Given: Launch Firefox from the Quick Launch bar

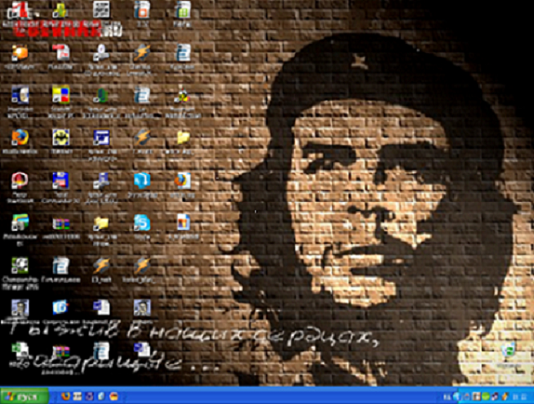Looking at the screenshot, I should (x=65, y=396).
